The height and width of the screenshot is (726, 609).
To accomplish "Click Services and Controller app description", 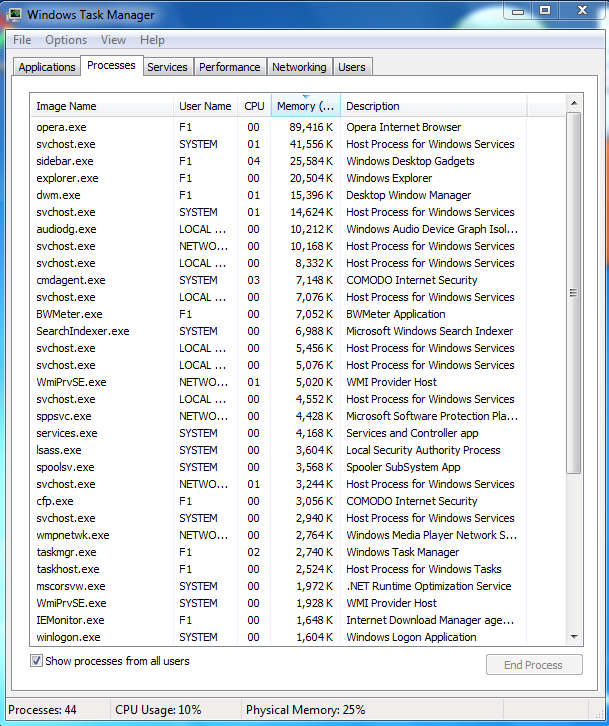I will (412, 433).
